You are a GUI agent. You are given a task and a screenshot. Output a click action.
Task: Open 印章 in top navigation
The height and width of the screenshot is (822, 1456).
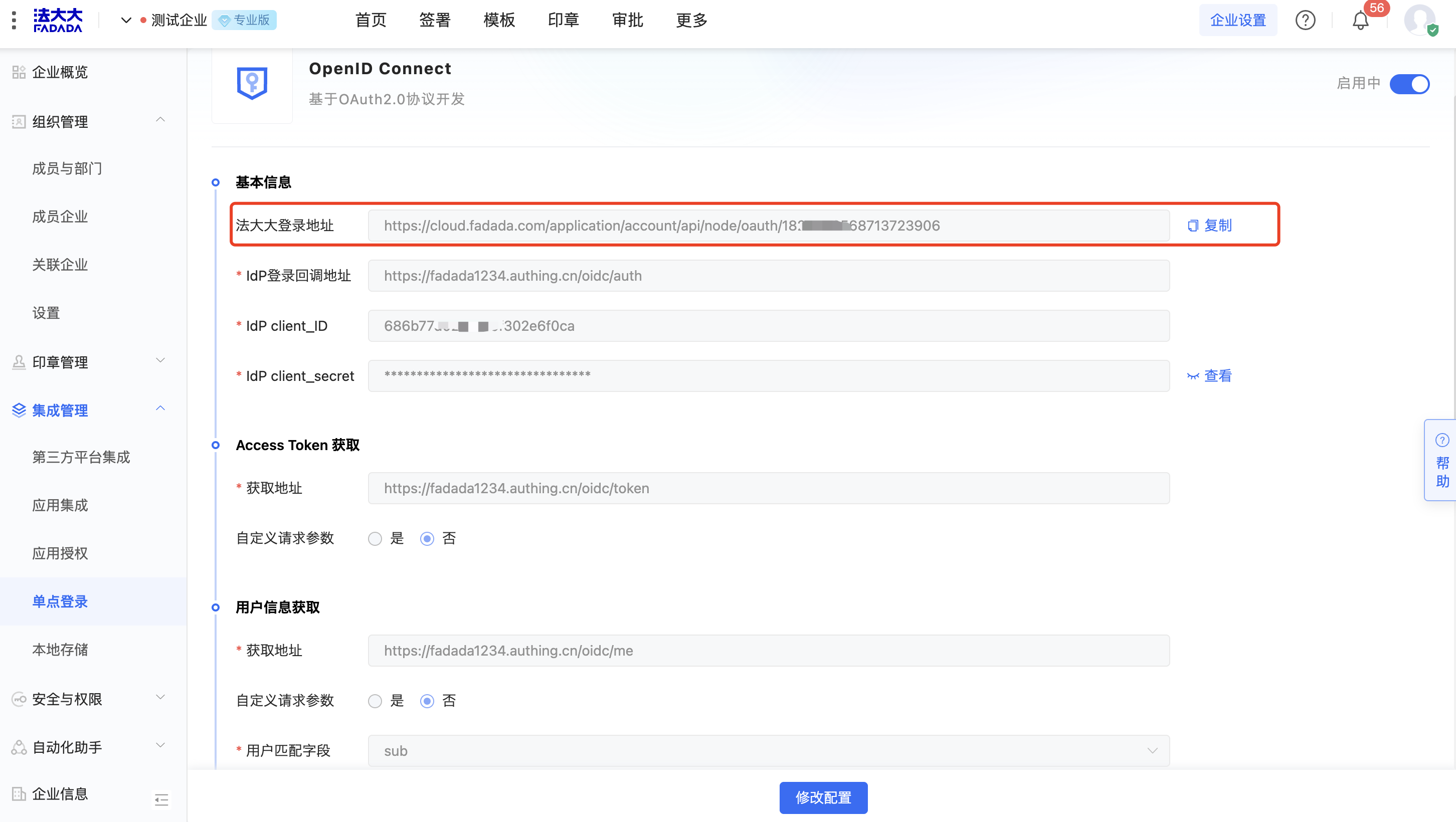point(564,21)
